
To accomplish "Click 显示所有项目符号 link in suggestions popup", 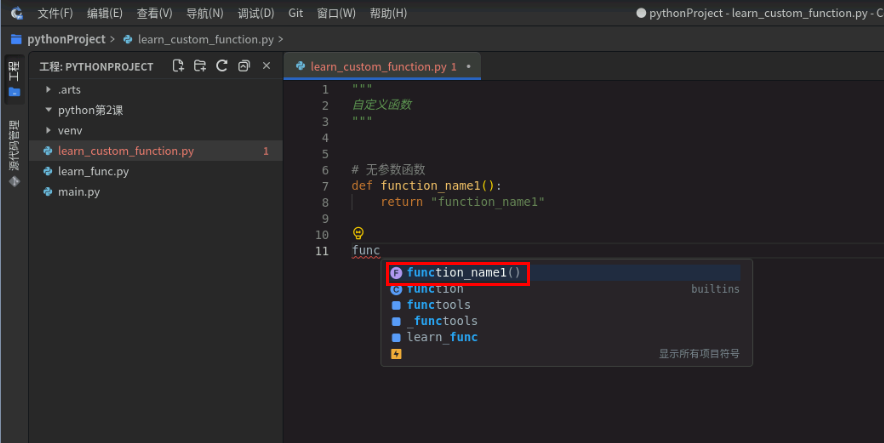I will (x=698, y=353).
